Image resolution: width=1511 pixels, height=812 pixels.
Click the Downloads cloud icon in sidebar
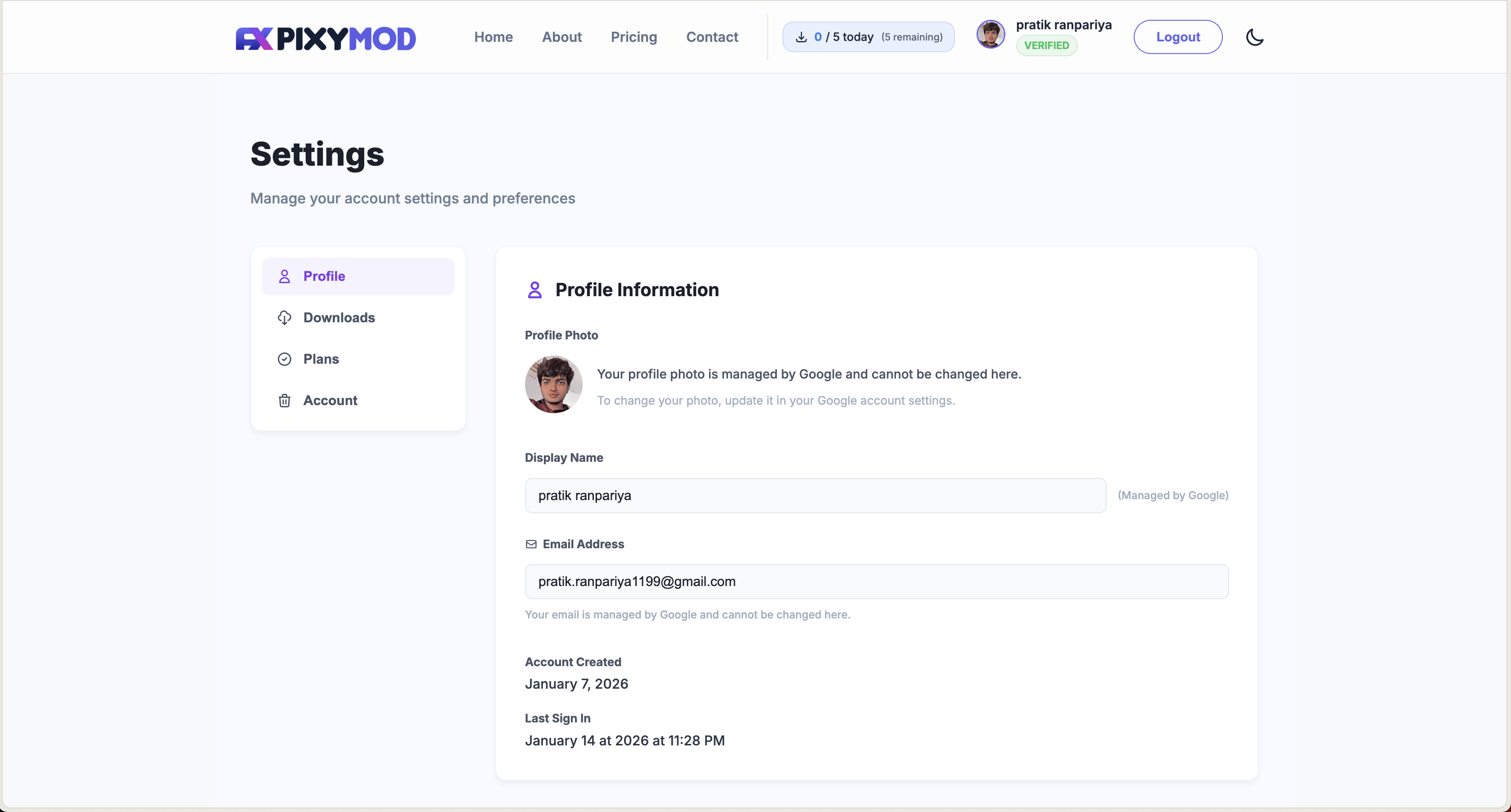(x=285, y=317)
